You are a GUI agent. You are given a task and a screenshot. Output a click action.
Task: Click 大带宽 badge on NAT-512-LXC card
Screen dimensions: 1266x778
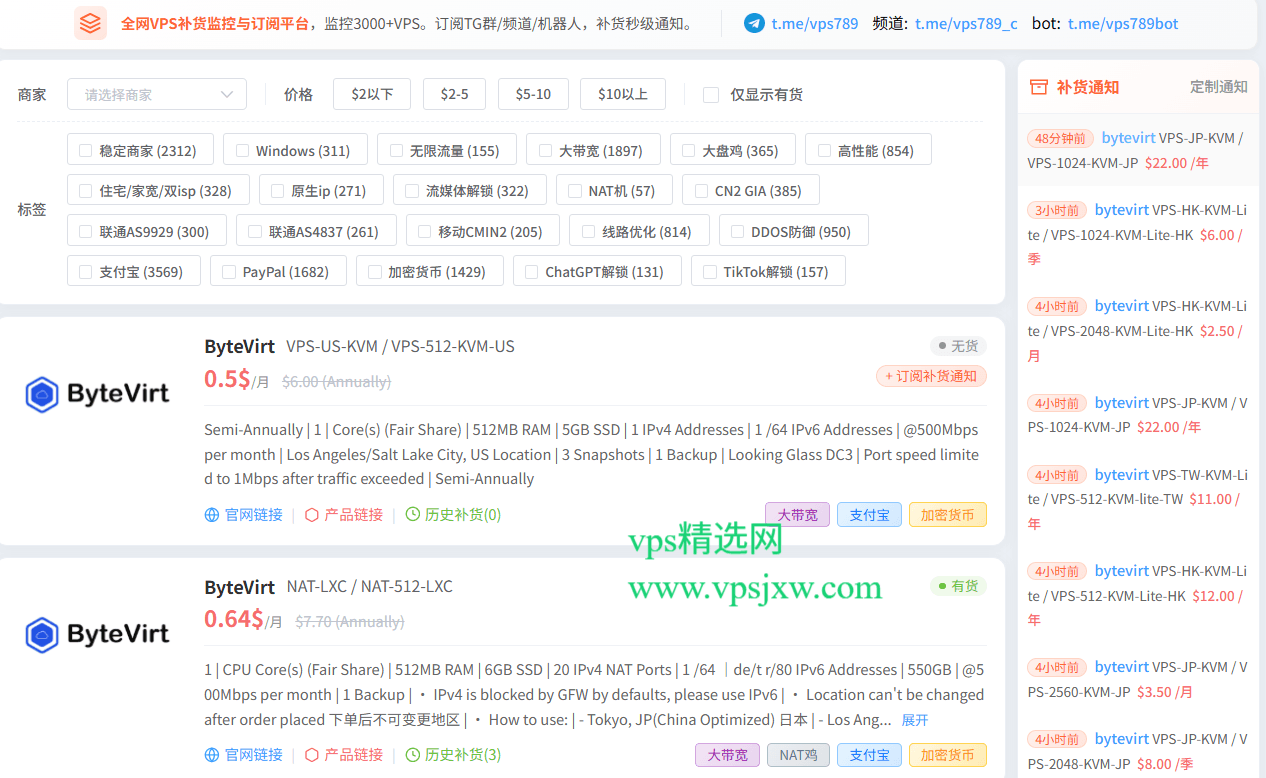728,755
